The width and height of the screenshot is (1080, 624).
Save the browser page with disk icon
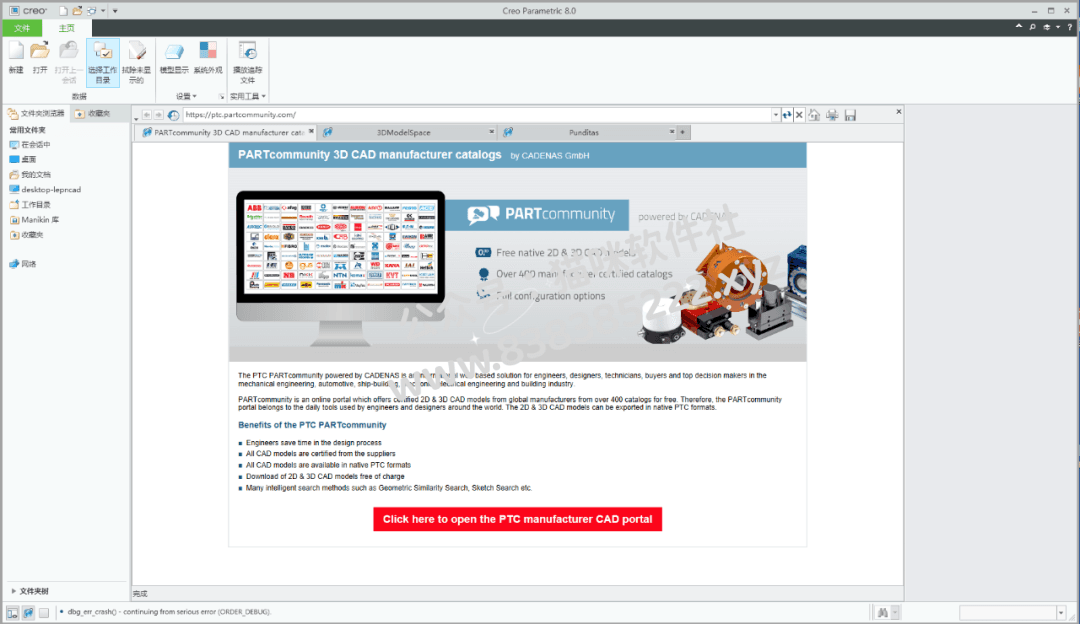(851, 115)
